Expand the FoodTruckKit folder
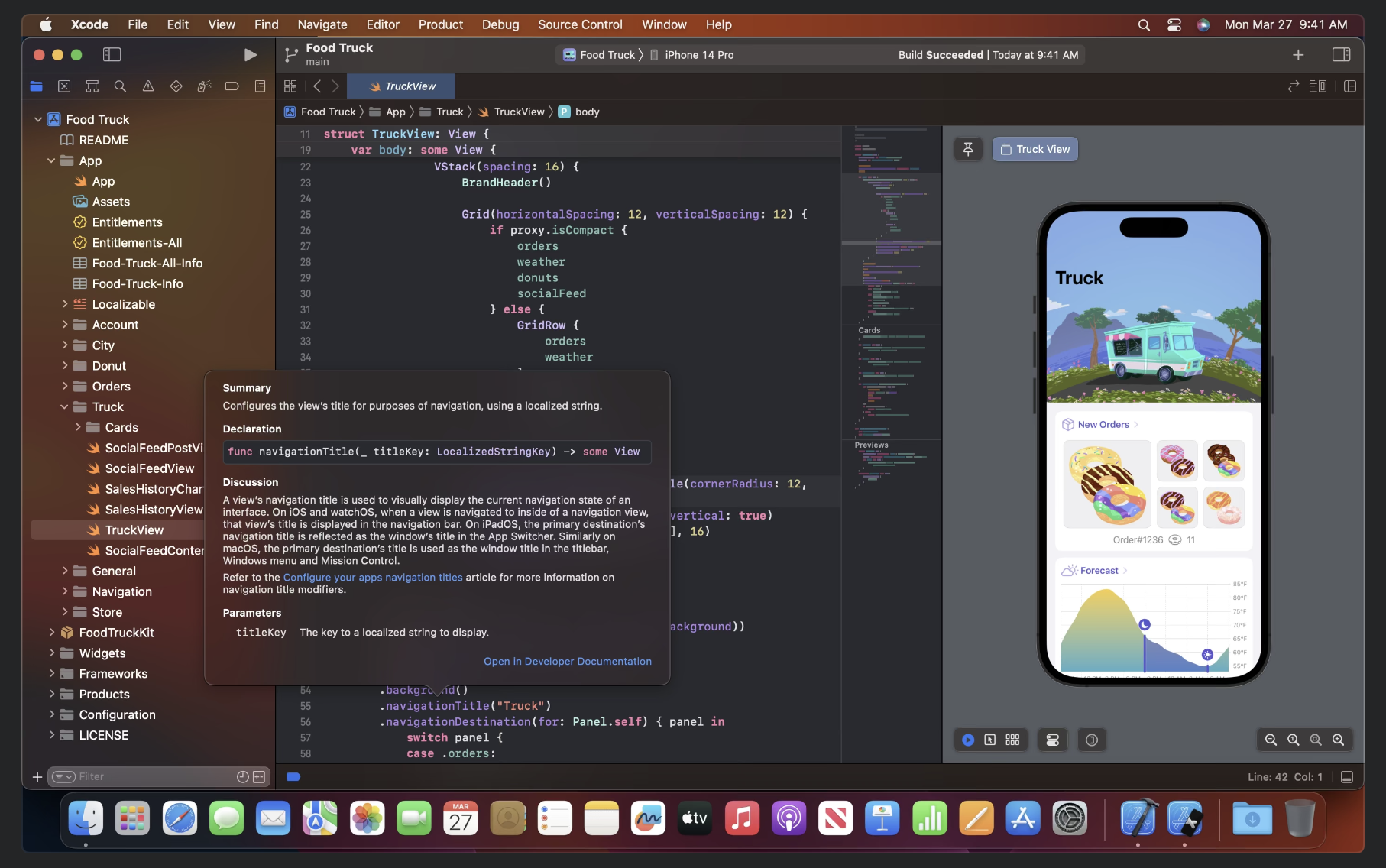Screen dimensions: 1386x868 [x=52, y=633]
